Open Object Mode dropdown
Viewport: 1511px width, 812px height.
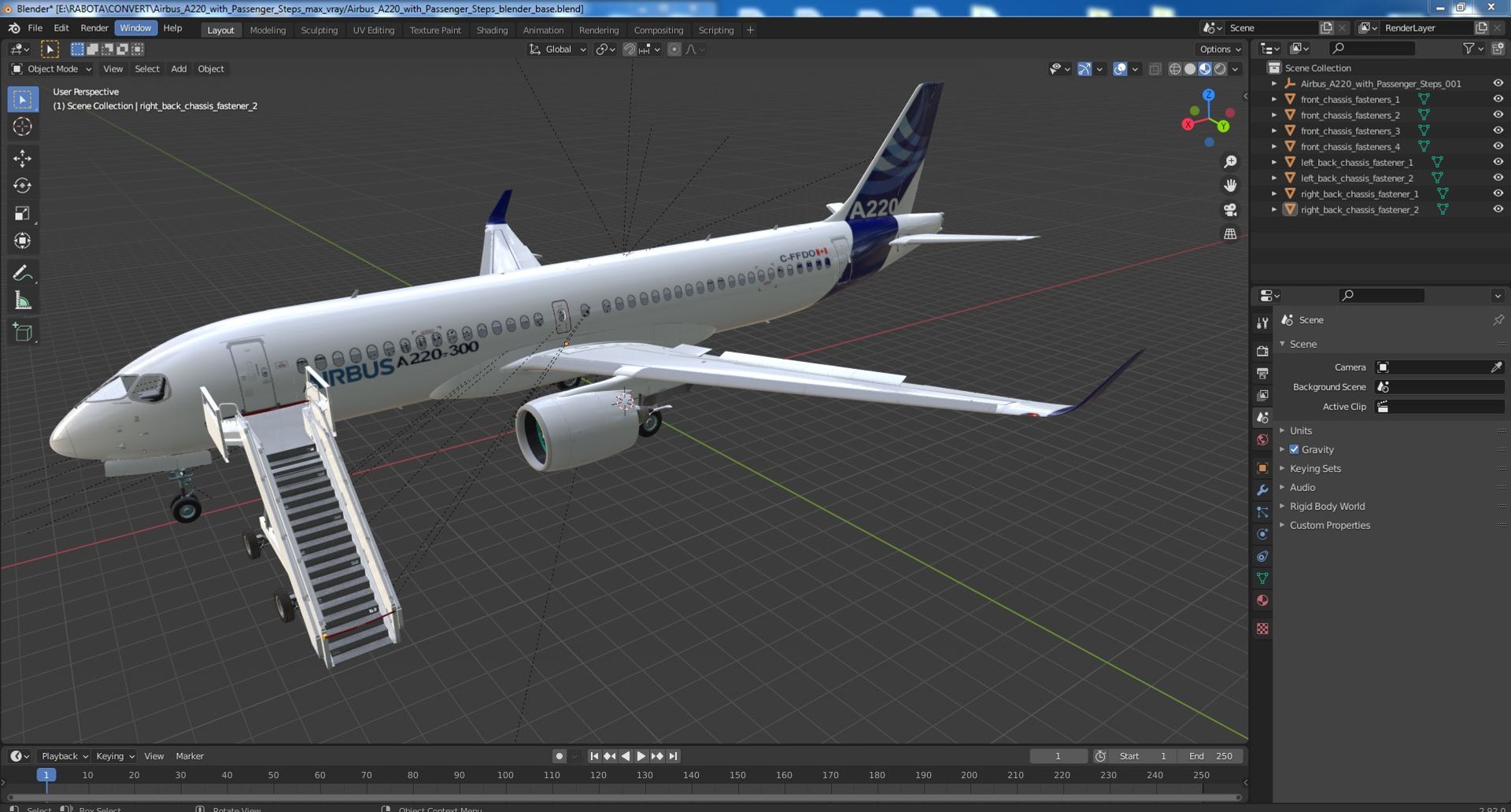click(x=52, y=69)
